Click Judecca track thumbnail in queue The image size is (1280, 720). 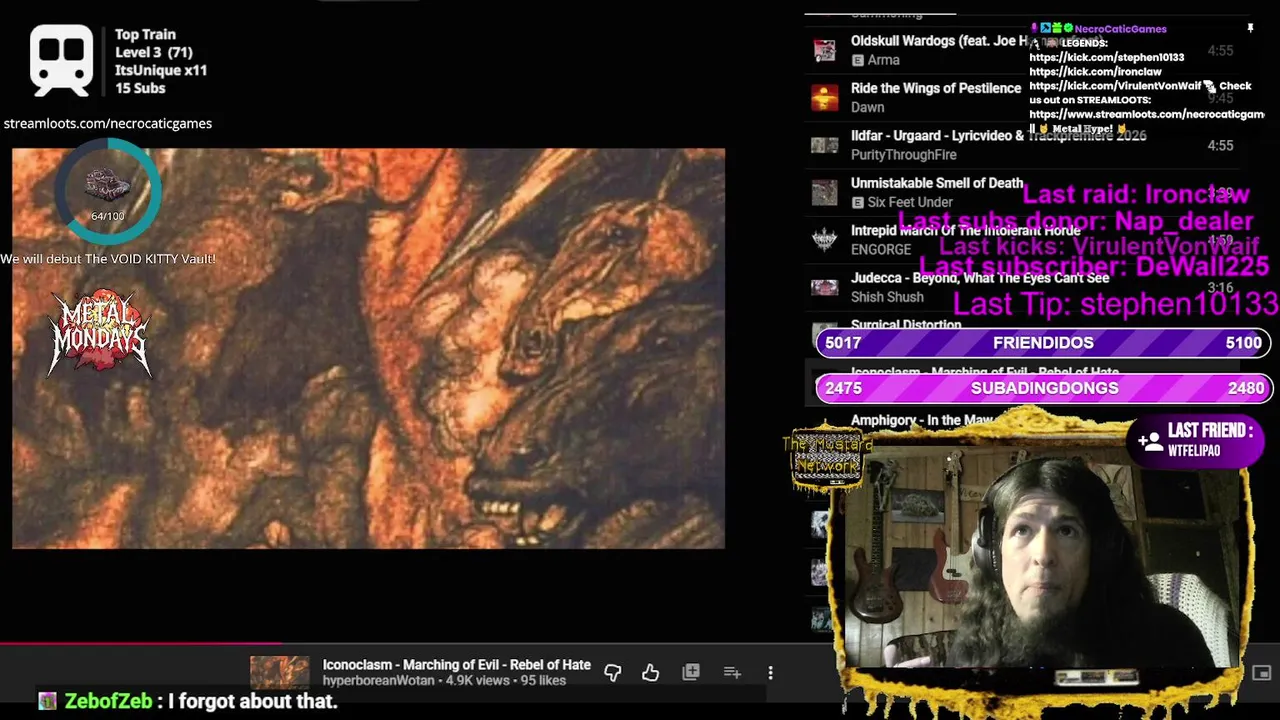coord(824,287)
